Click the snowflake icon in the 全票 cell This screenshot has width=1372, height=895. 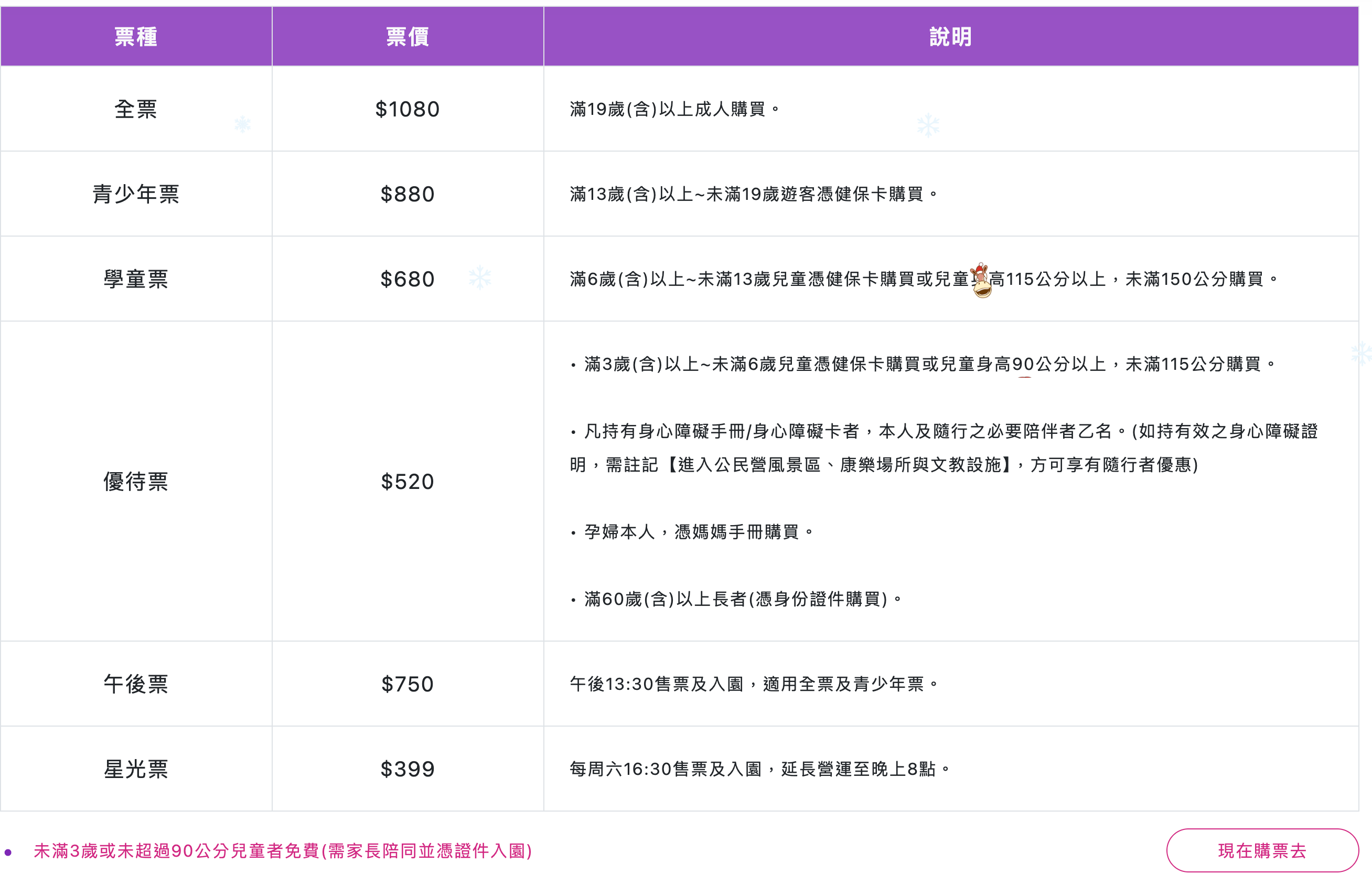[243, 124]
